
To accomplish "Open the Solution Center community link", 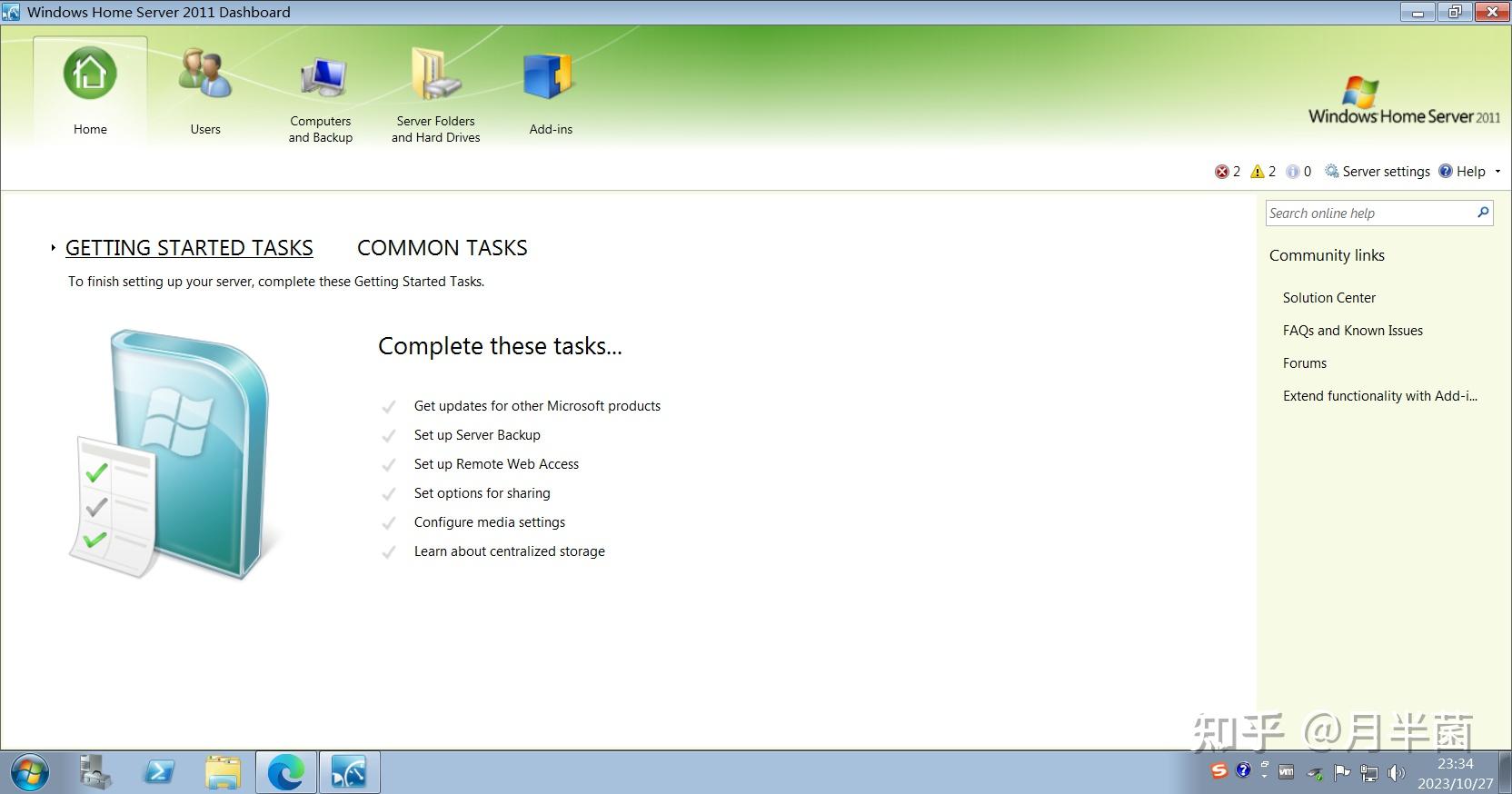I will pos(1329,298).
